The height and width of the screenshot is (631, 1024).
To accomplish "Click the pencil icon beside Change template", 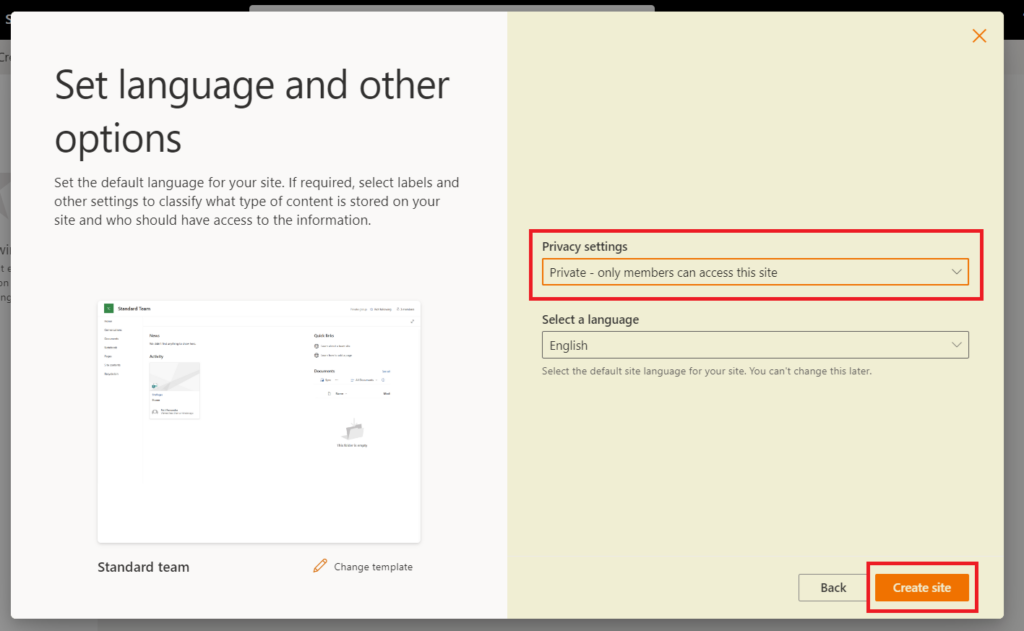I will (319, 566).
